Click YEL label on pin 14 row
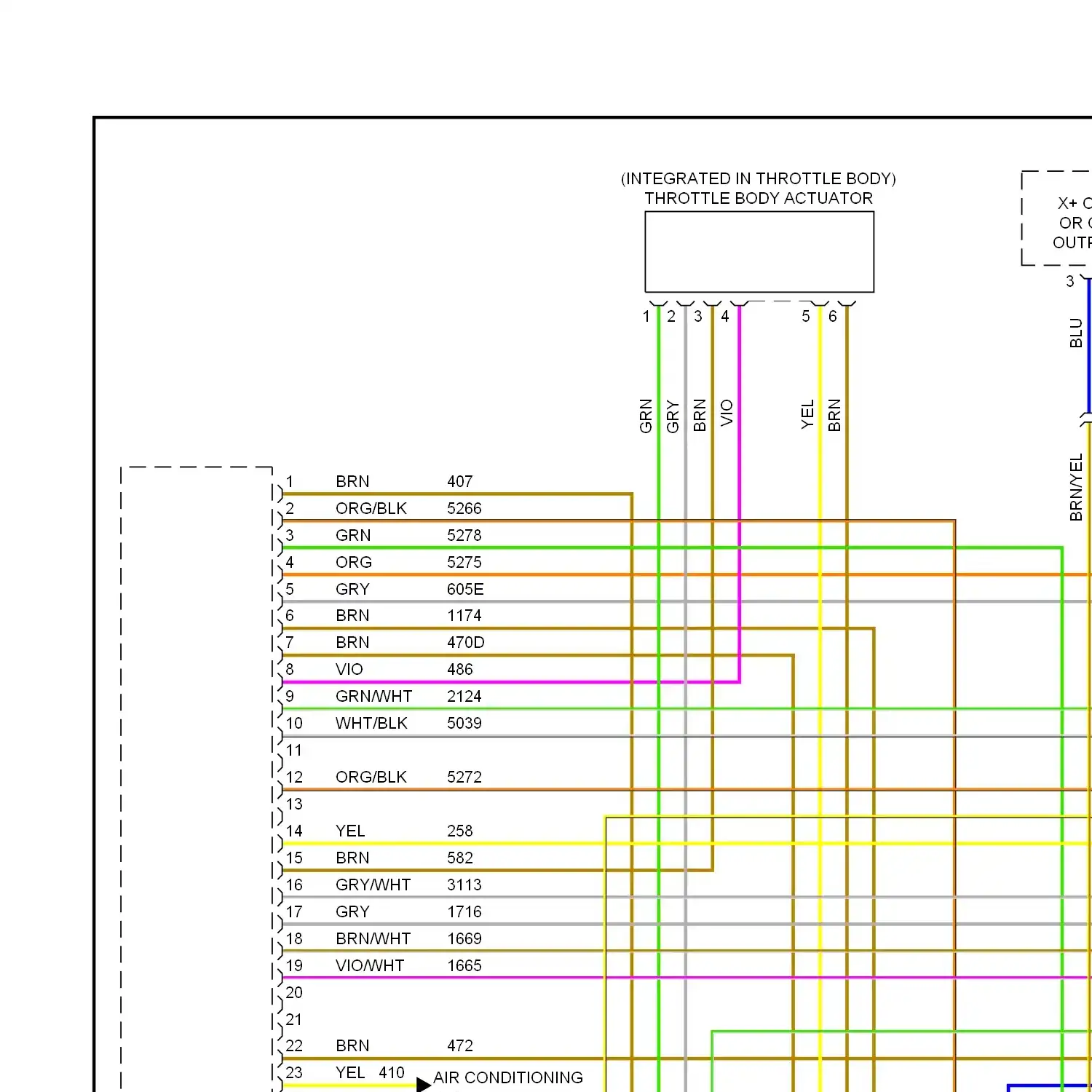1092x1092 pixels. click(x=350, y=831)
